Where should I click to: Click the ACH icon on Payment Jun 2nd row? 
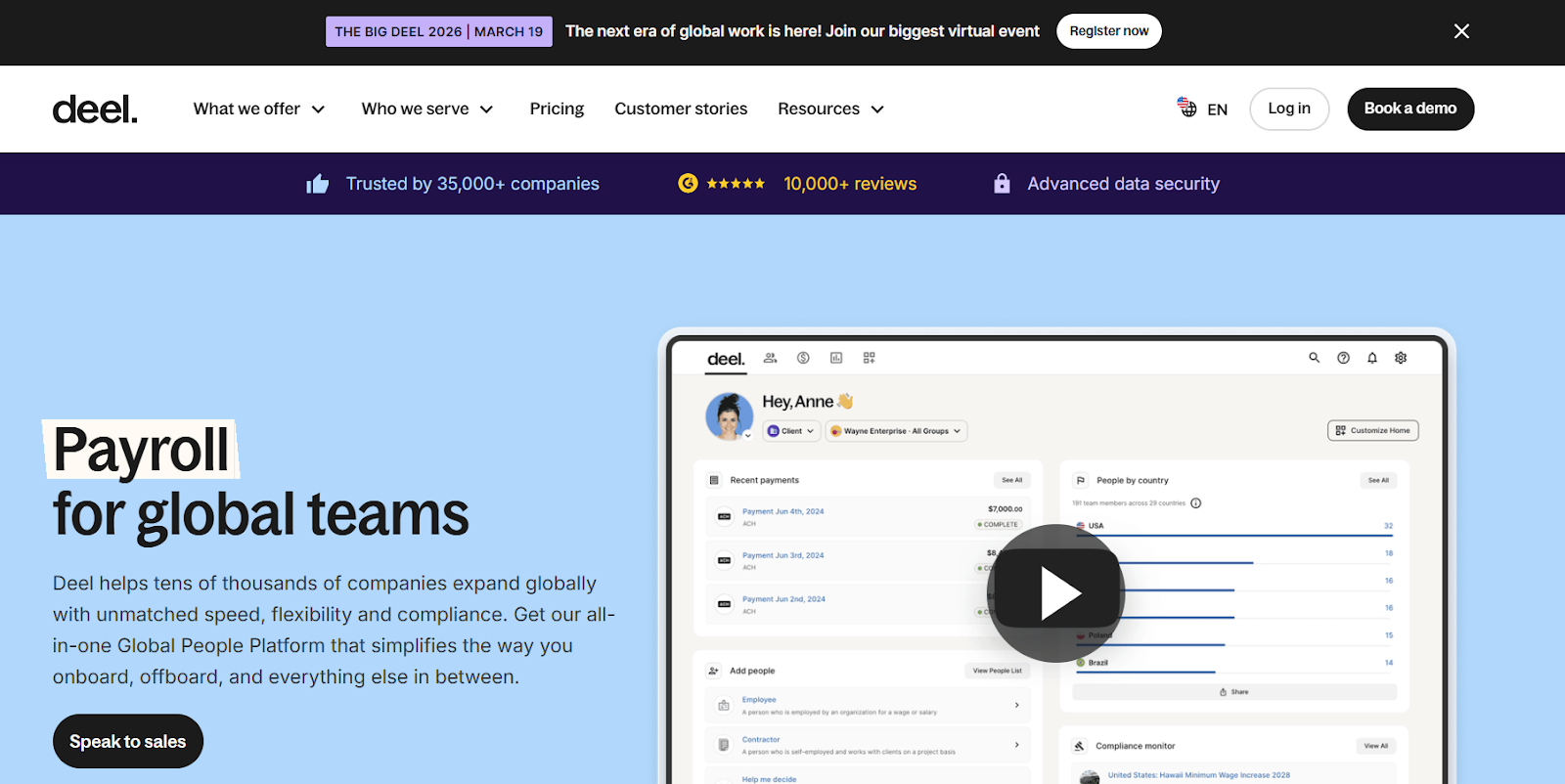(x=725, y=604)
